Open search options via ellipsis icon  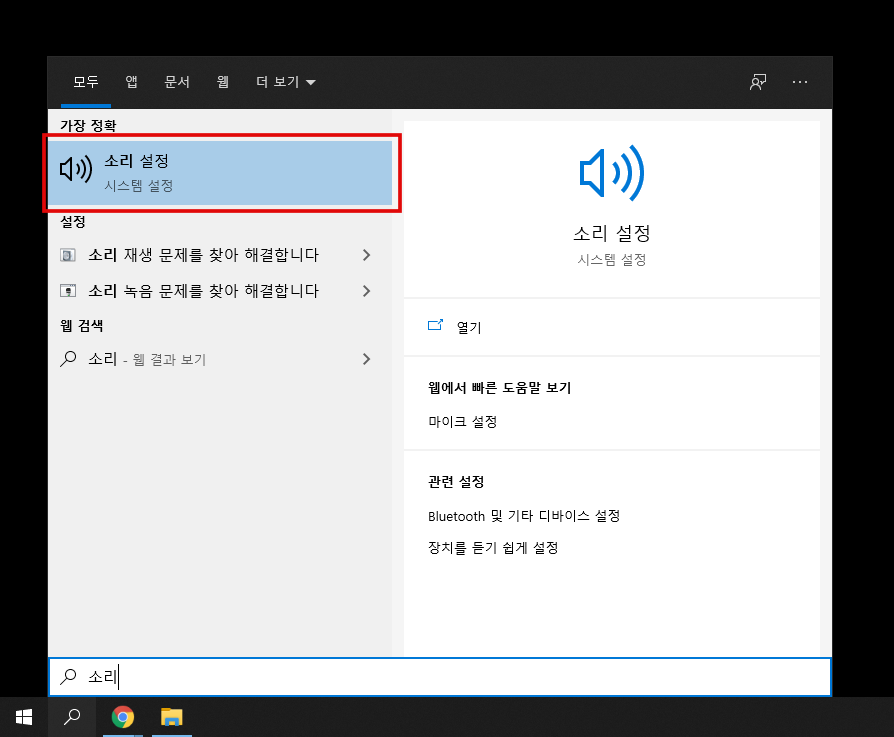click(800, 82)
